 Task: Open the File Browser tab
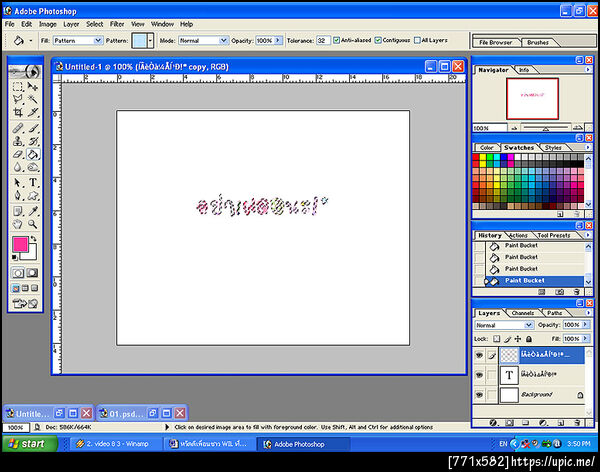[496, 42]
